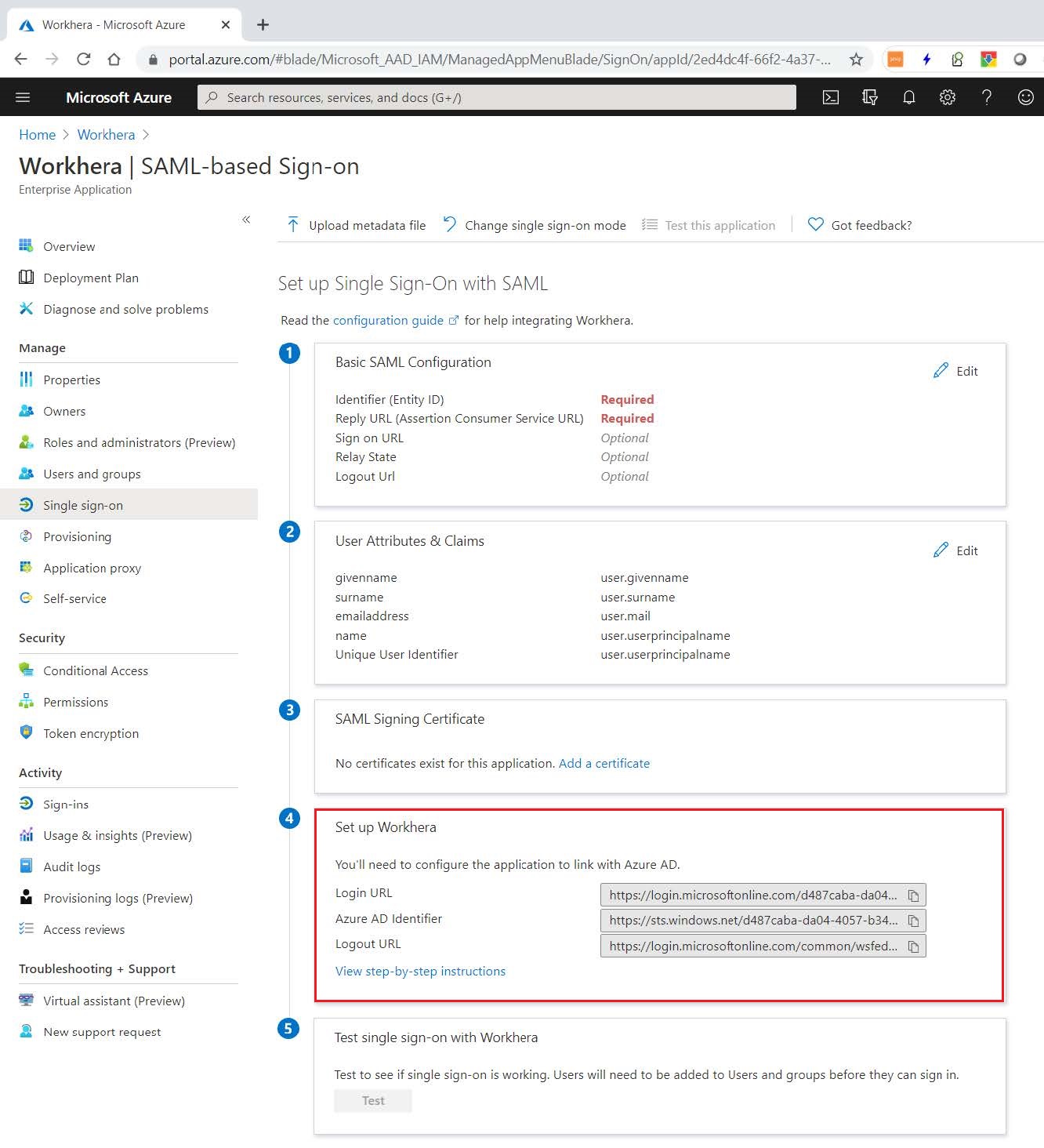
Task: Edit Basic SAML Configuration
Action: tap(955, 371)
